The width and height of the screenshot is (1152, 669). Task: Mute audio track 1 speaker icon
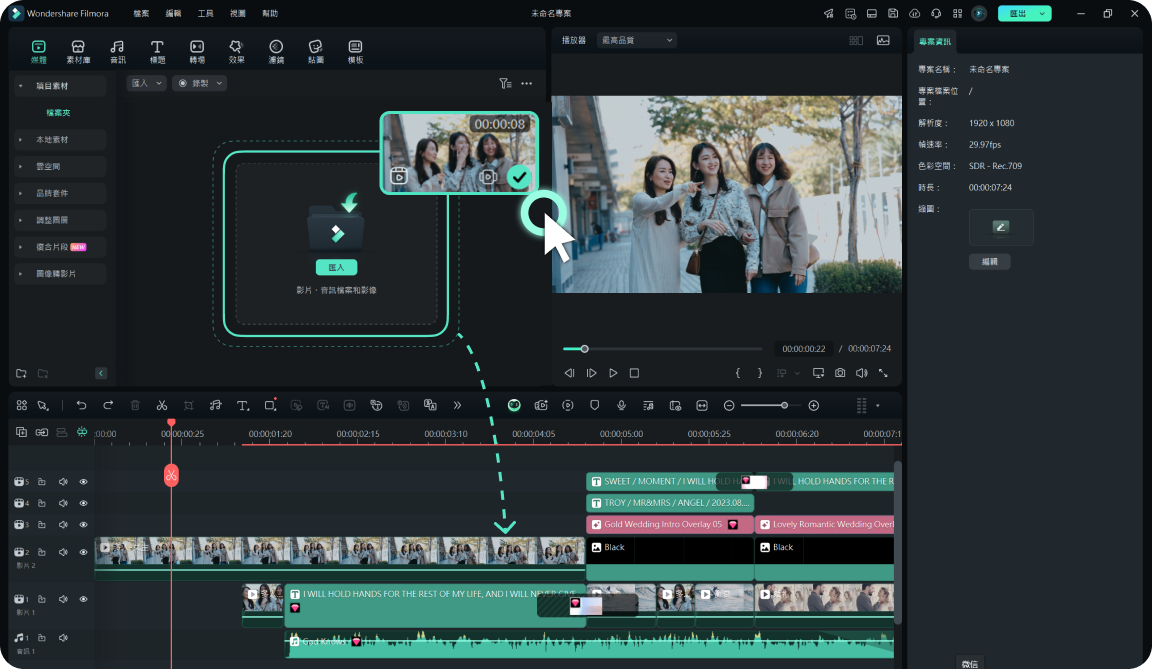click(x=63, y=637)
